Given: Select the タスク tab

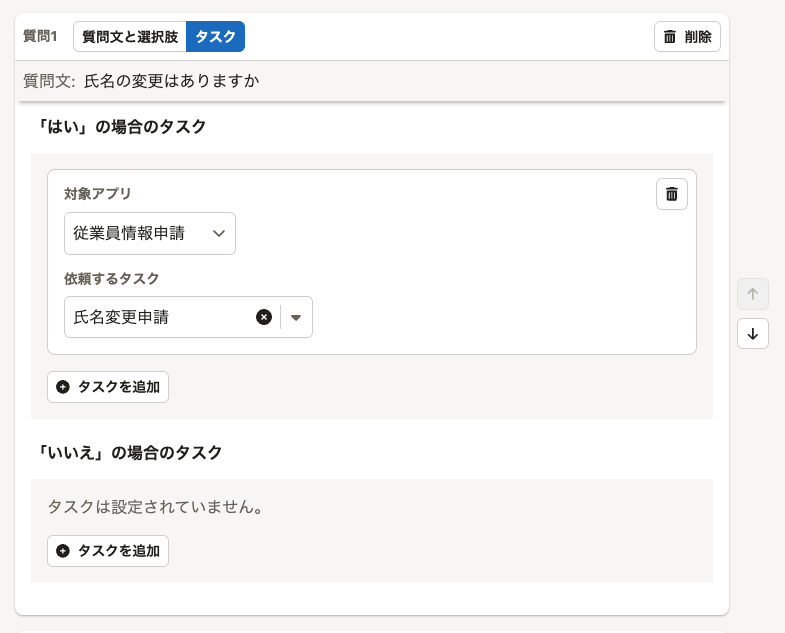Looking at the screenshot, I should pyautogui.click(x=215, y=37).
